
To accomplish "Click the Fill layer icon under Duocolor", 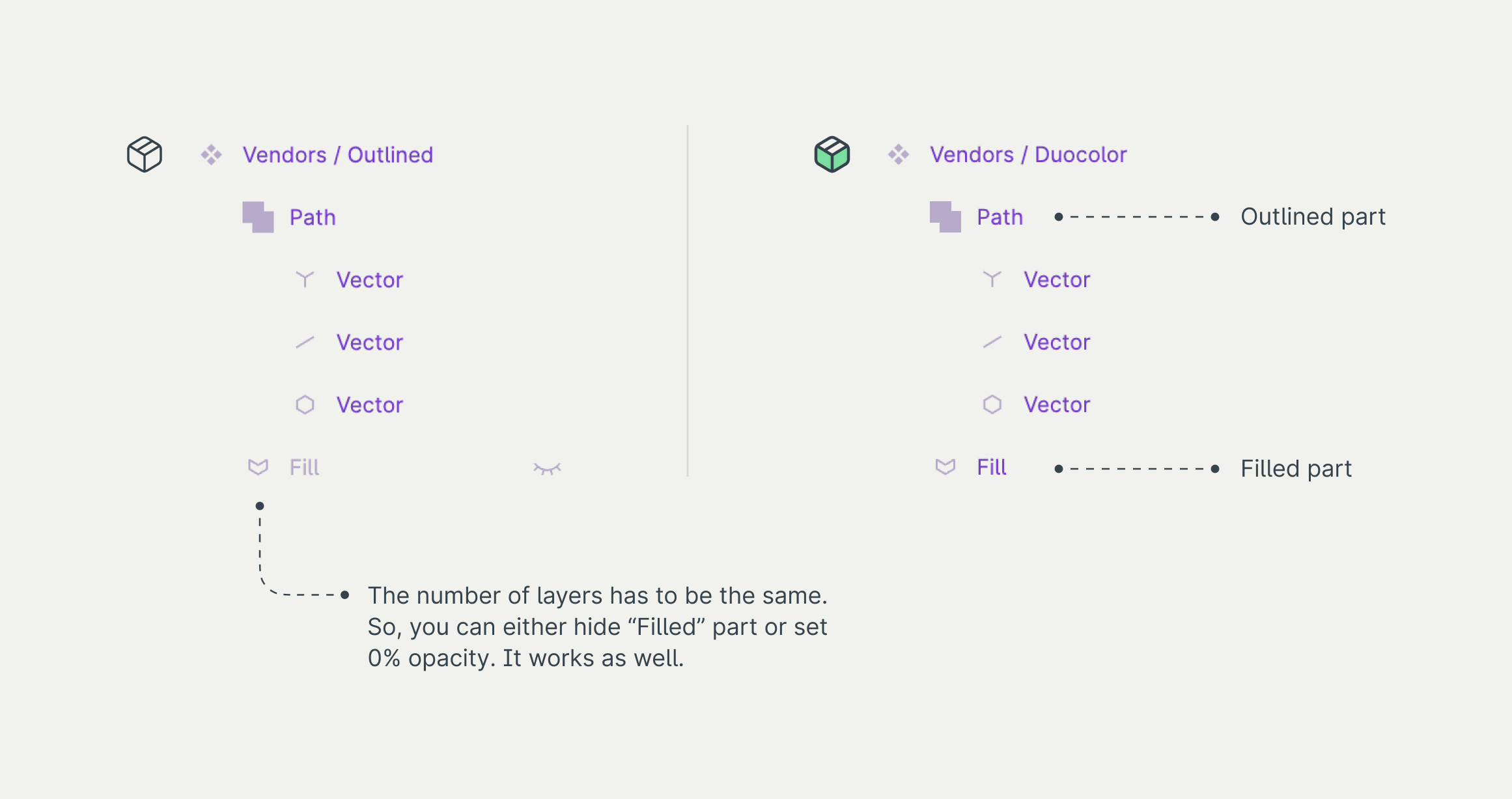I will (945, 467).
